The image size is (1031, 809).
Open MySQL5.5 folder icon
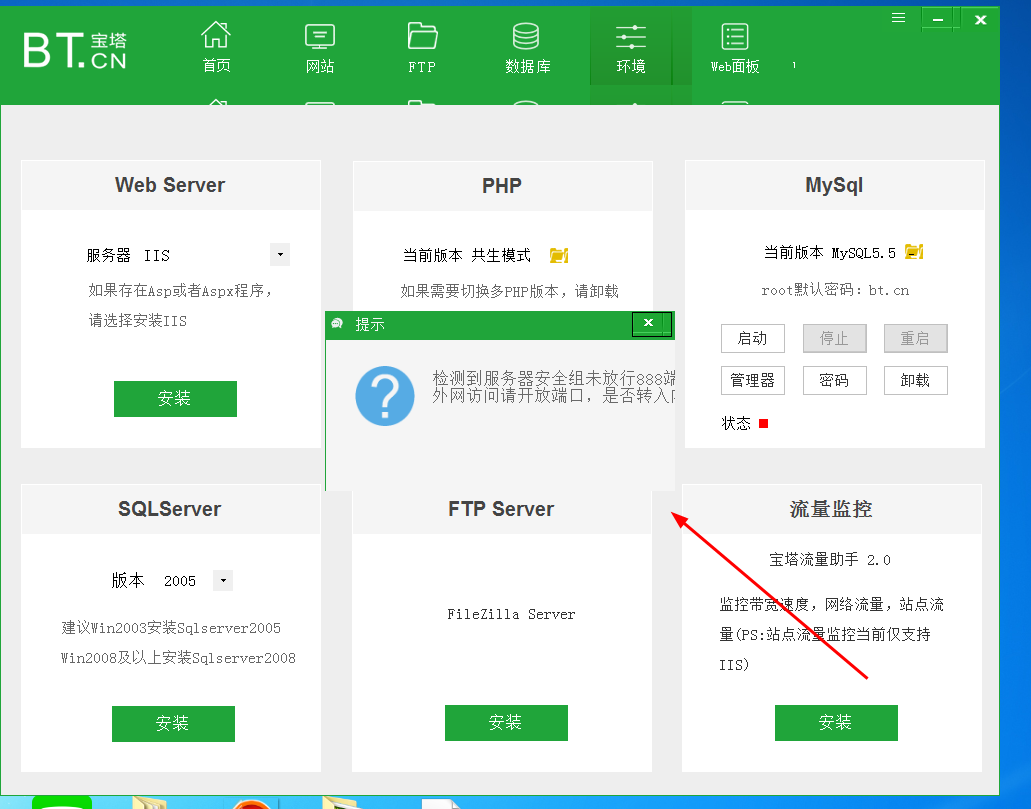[914, 251]
